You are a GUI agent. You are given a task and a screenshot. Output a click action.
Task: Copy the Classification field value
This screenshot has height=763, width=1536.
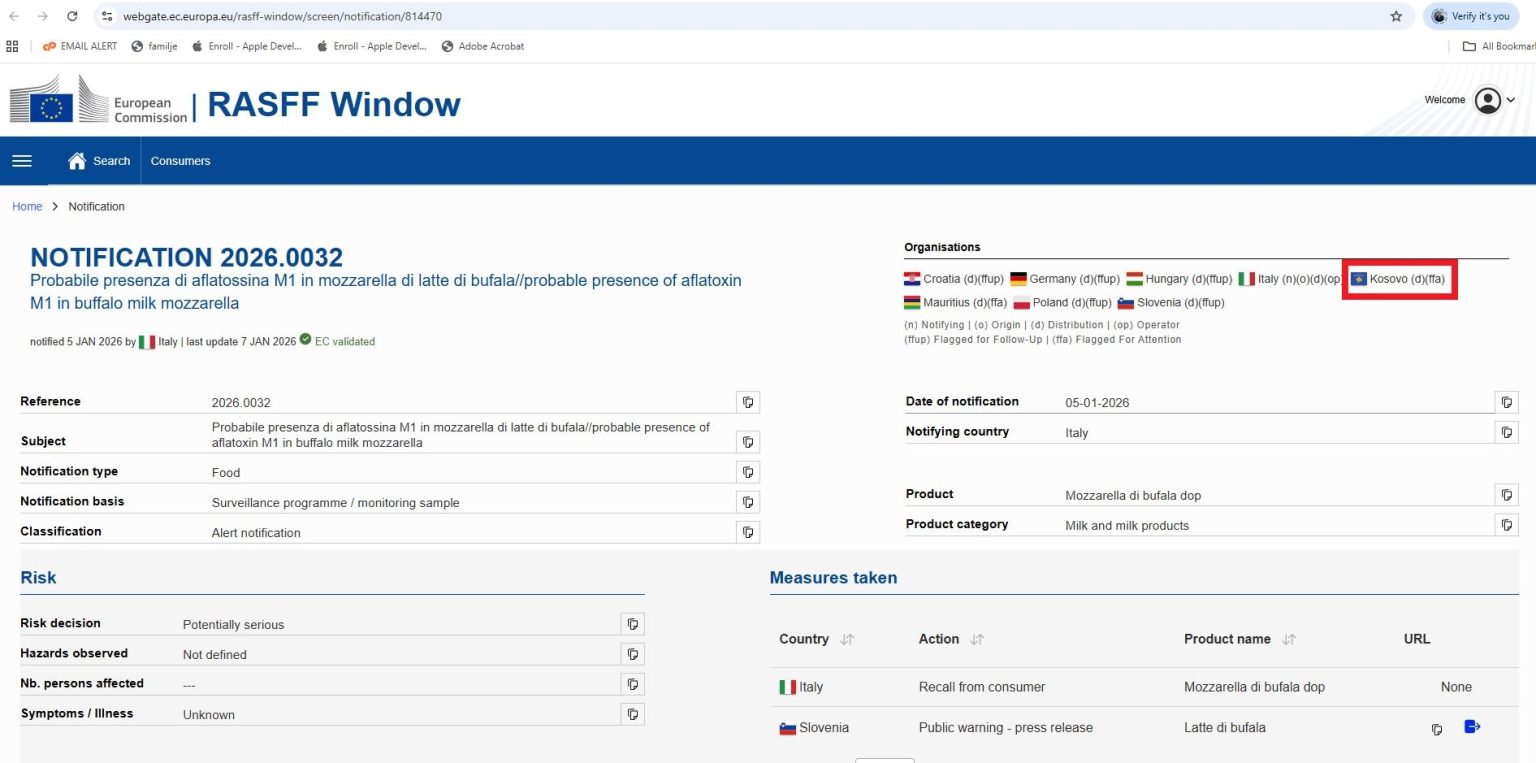coord(747,532)
